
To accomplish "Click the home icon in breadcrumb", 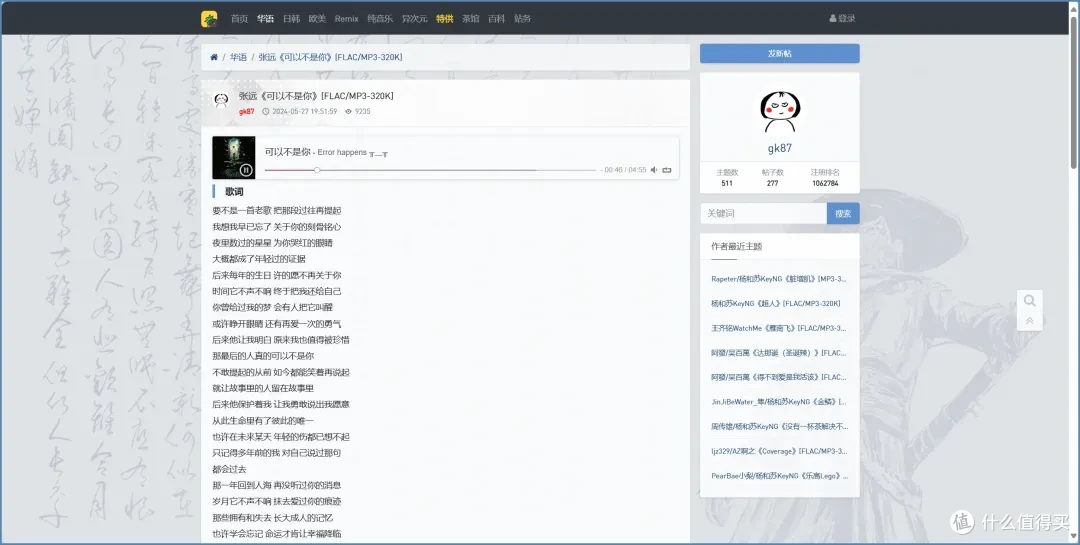I will [214, 57].
